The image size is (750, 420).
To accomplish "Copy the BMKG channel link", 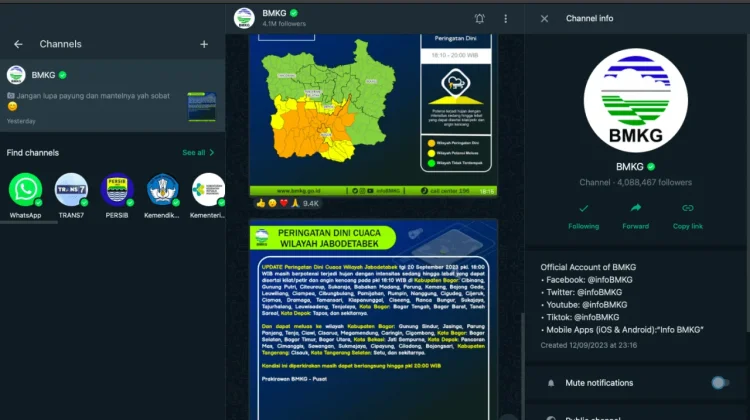I will pyautogui.click(x=688, y=216).
